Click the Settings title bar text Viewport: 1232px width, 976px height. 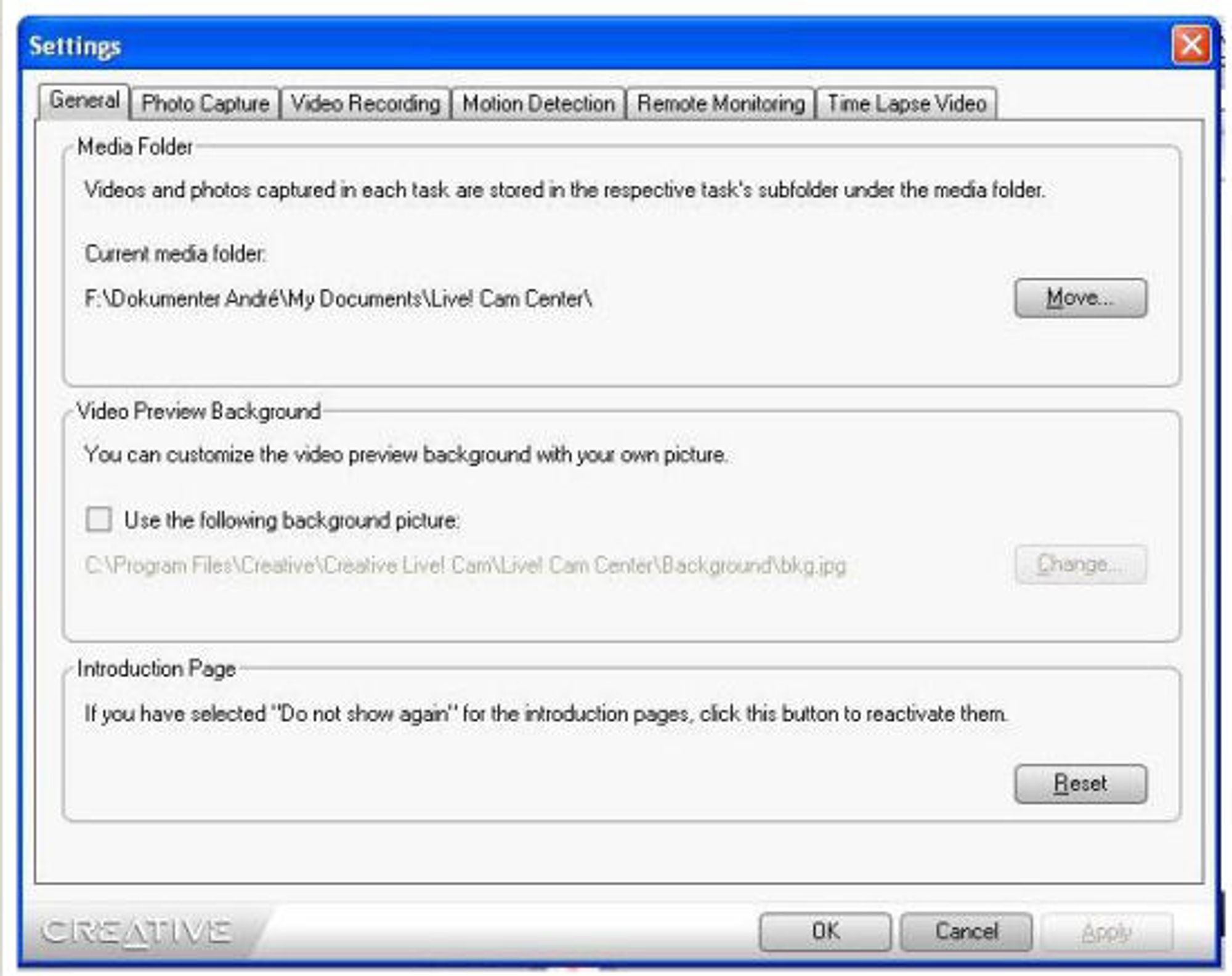coord(75,47)
